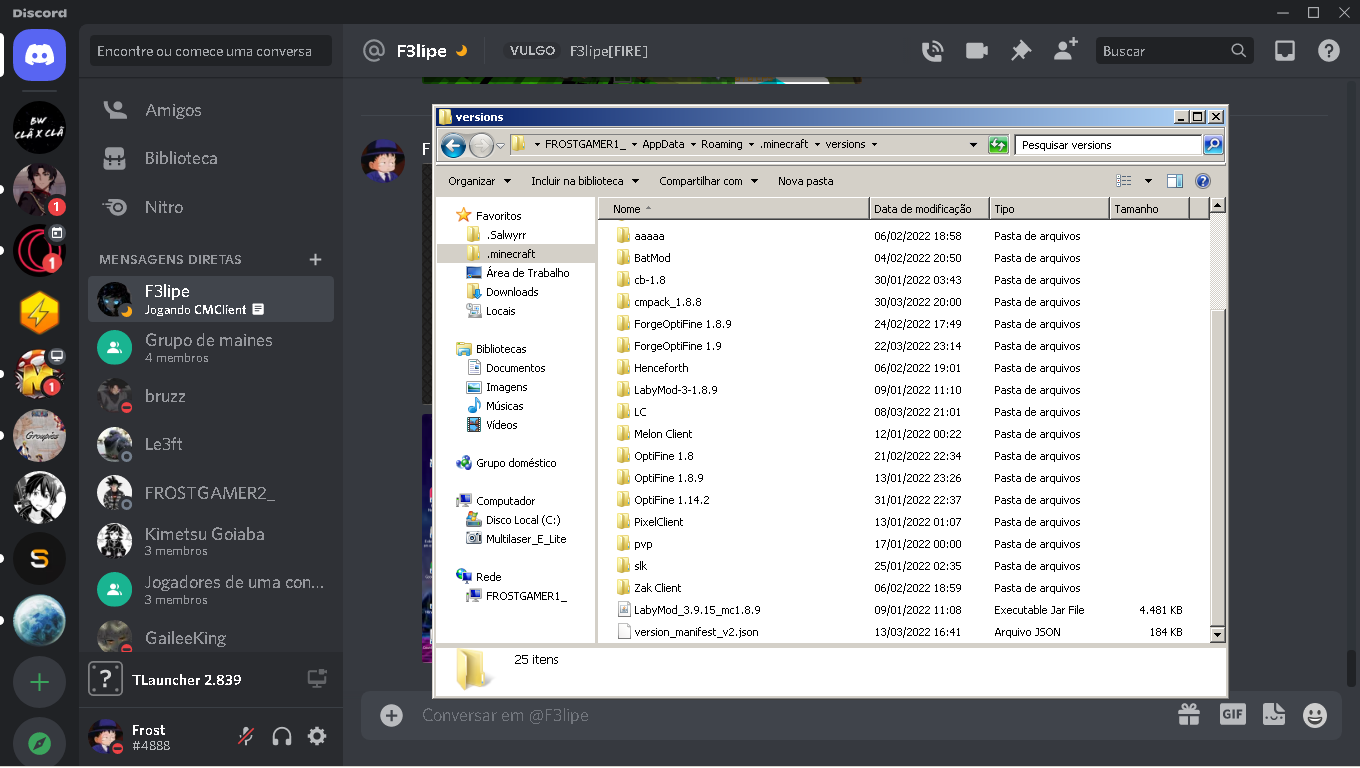
Task: Toggle headphones deafen in Discord
Action: tap(282, 737)
